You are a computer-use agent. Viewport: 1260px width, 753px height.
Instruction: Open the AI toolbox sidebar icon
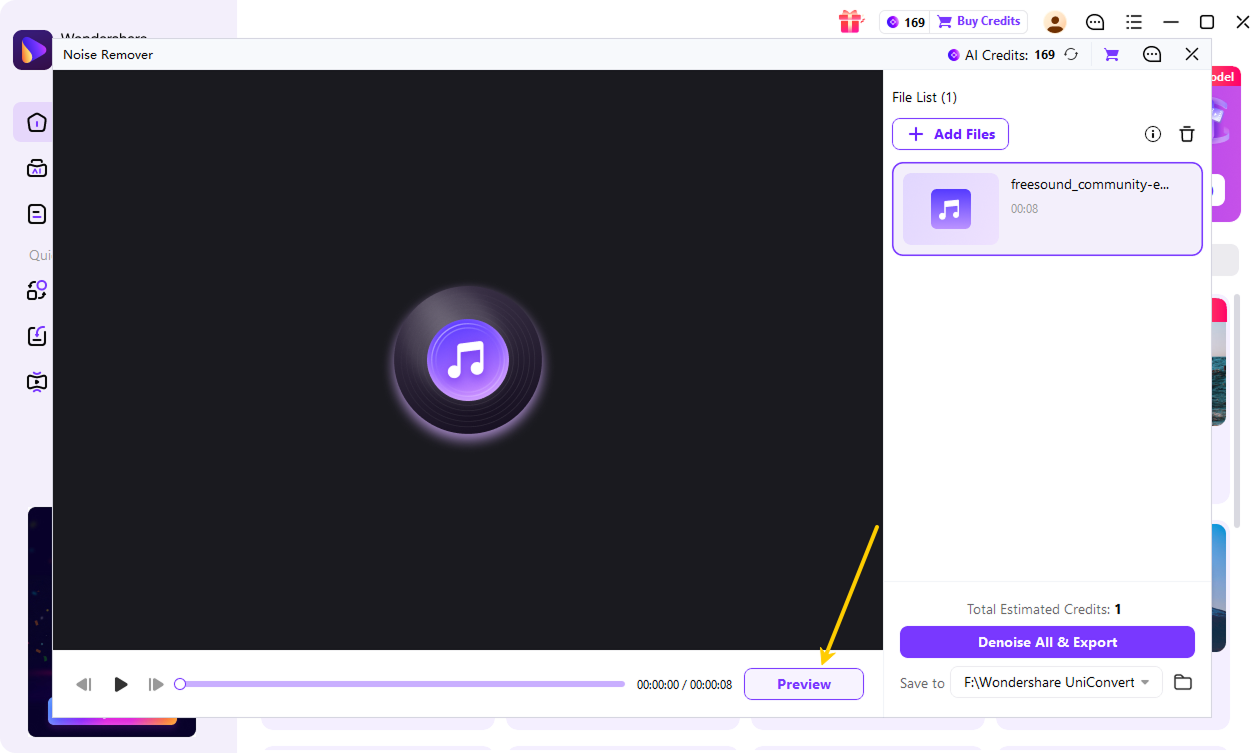(37, 168)
